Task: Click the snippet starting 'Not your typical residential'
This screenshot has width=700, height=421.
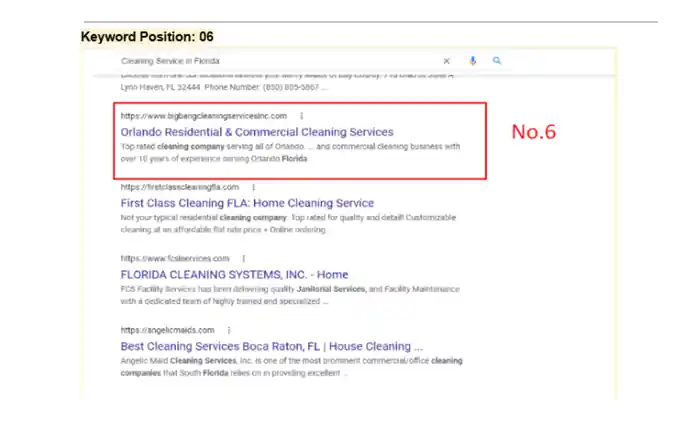Action: point(288,224)
